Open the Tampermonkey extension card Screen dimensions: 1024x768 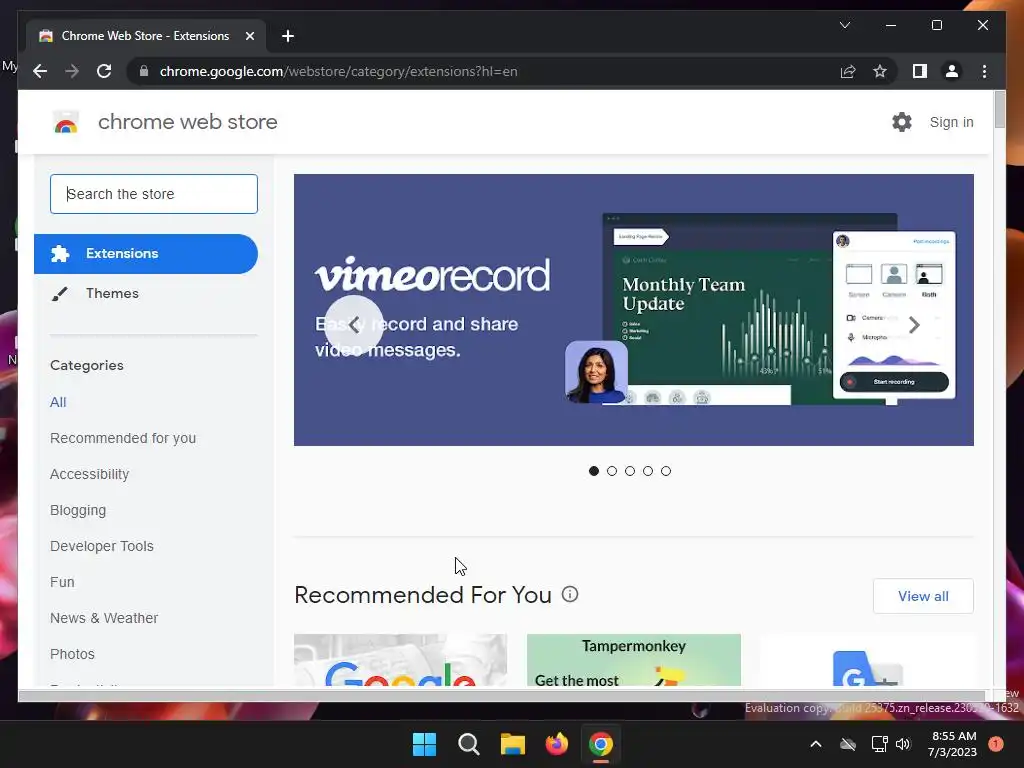click(633, 660)
